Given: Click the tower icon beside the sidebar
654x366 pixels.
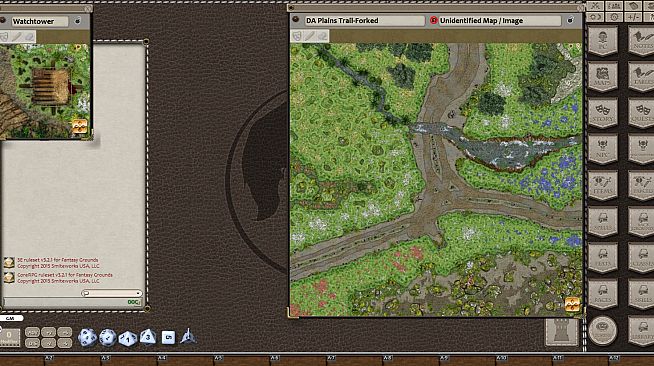Looking at the screenshot, I should click(x=561, y=332).
